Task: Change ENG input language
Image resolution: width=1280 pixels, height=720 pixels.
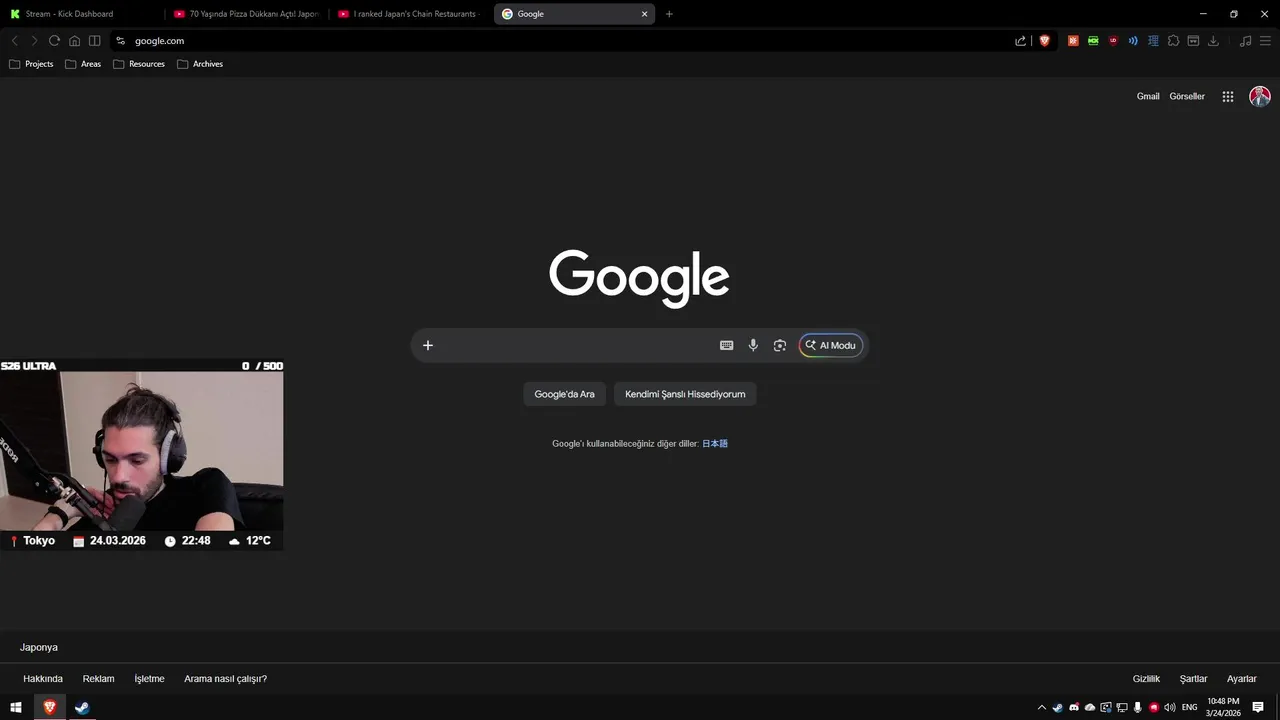Action: click(x=1190, y=708)
